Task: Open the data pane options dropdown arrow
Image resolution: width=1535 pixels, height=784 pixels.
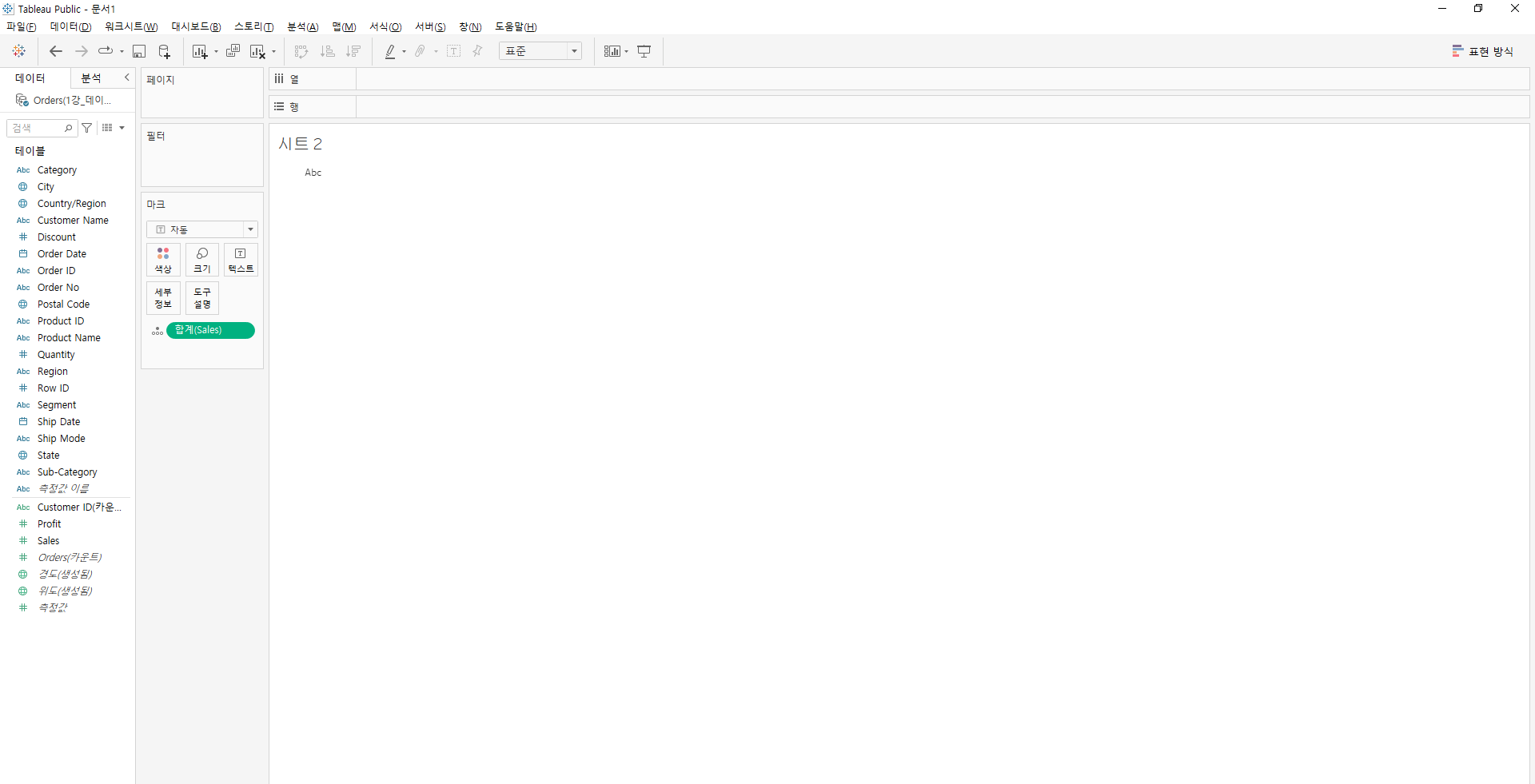Action: pyautogui.click(x=122, y=128)
